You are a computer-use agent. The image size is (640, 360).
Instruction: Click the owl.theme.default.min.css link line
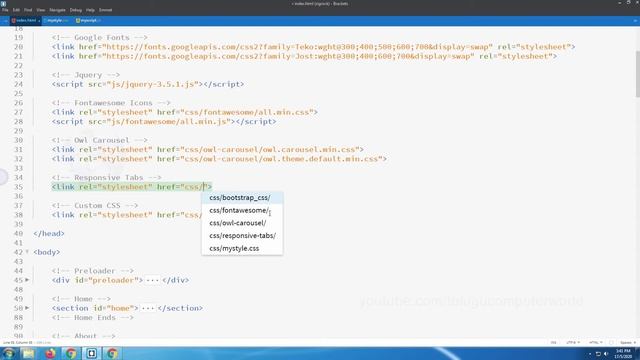point(219,159)
